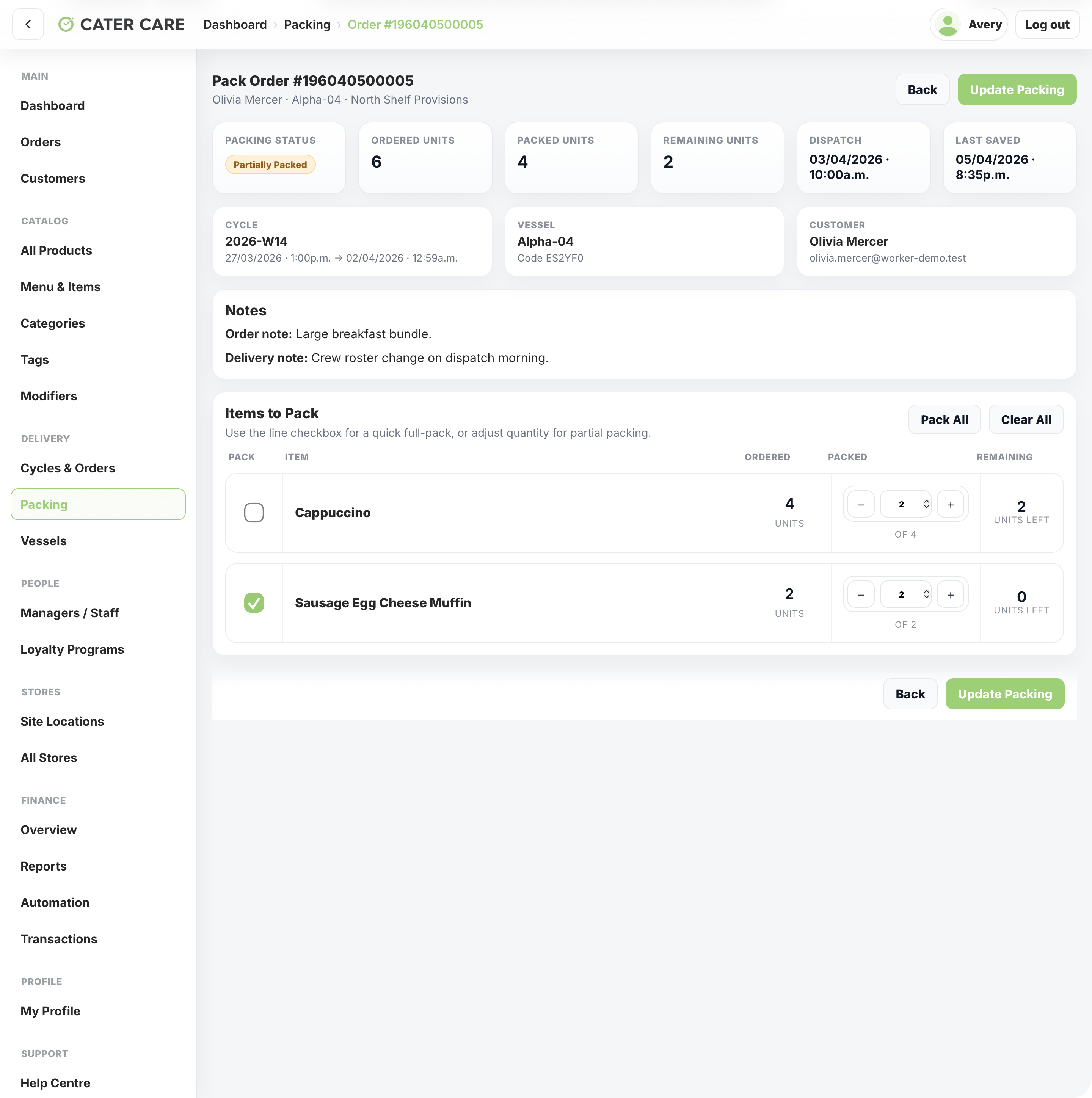
Task: Click the top Update Packing button
Action: point(1017,89)
